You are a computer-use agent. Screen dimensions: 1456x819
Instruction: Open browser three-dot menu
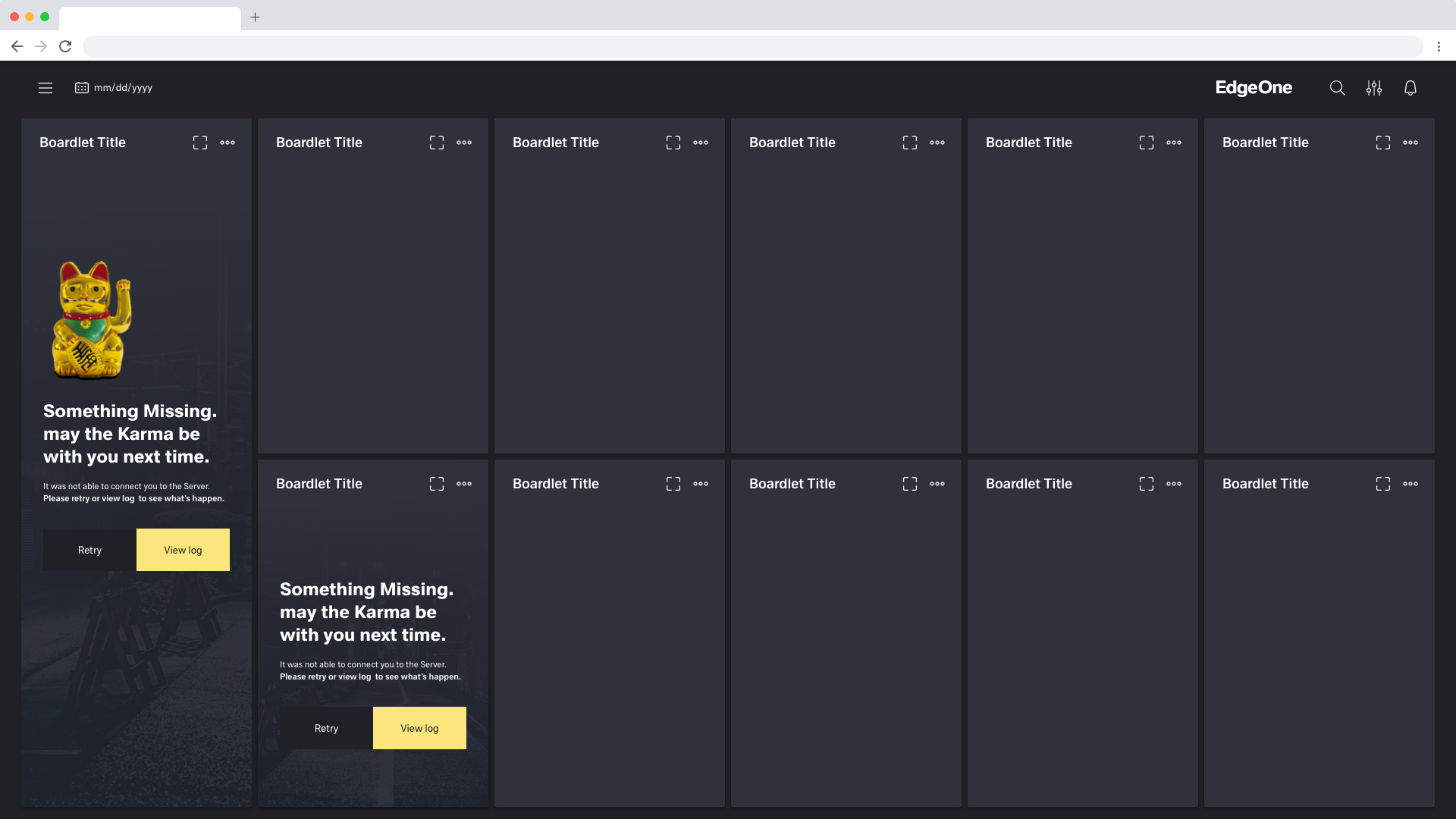(x=1439, y=46)
